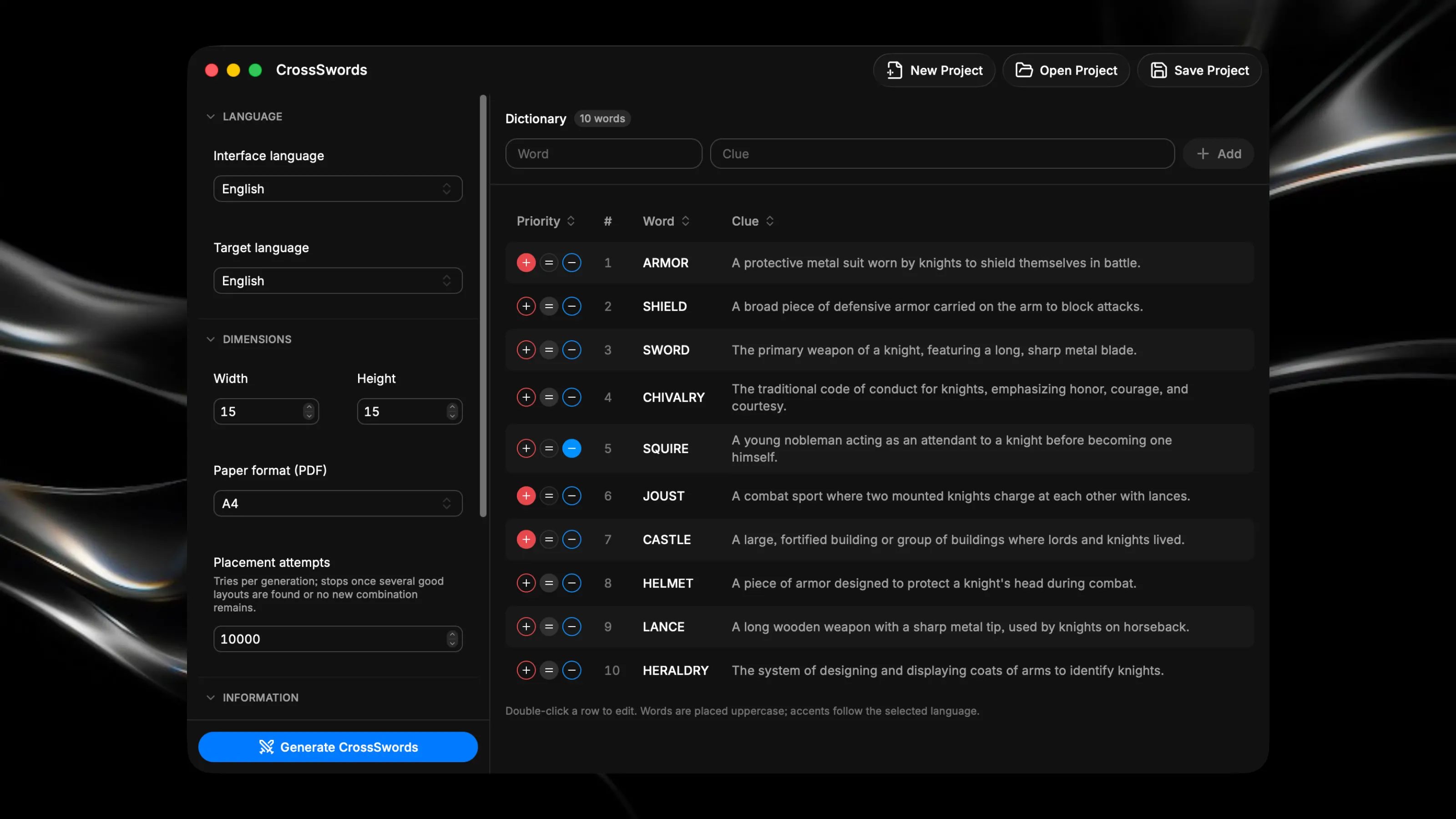Lower priority of CHIVALRY
The image size is (1456, 819).
tap(571, 397)
